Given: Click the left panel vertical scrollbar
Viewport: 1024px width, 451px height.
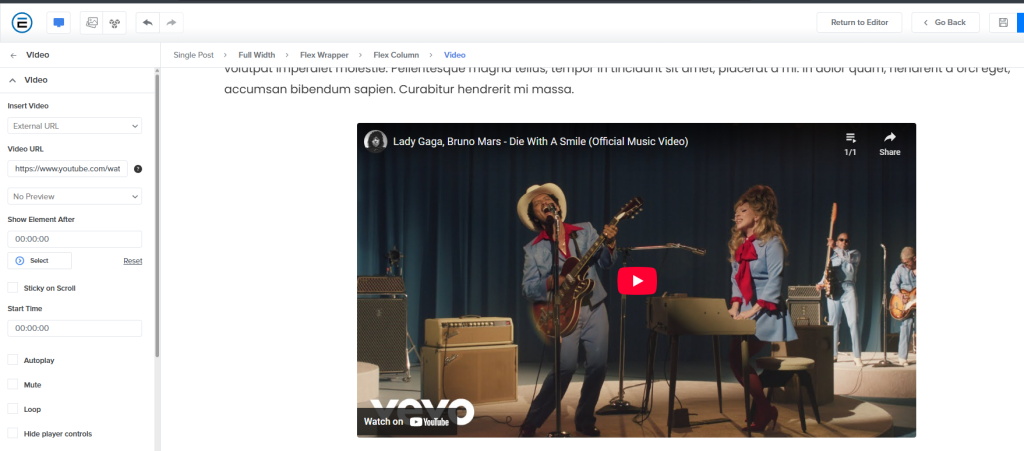Looking at the screenshot, I should click(x=157, y=215).
